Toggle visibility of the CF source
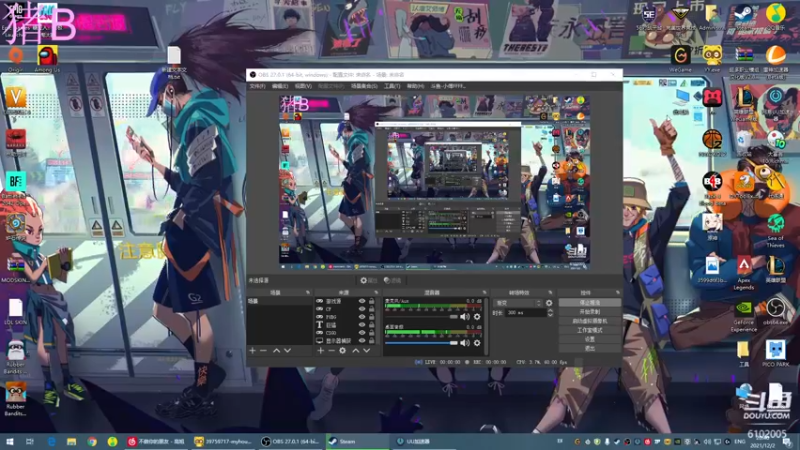Image resolution: width=800 pixels, height=450 pixels. click(x=362, y=309)
